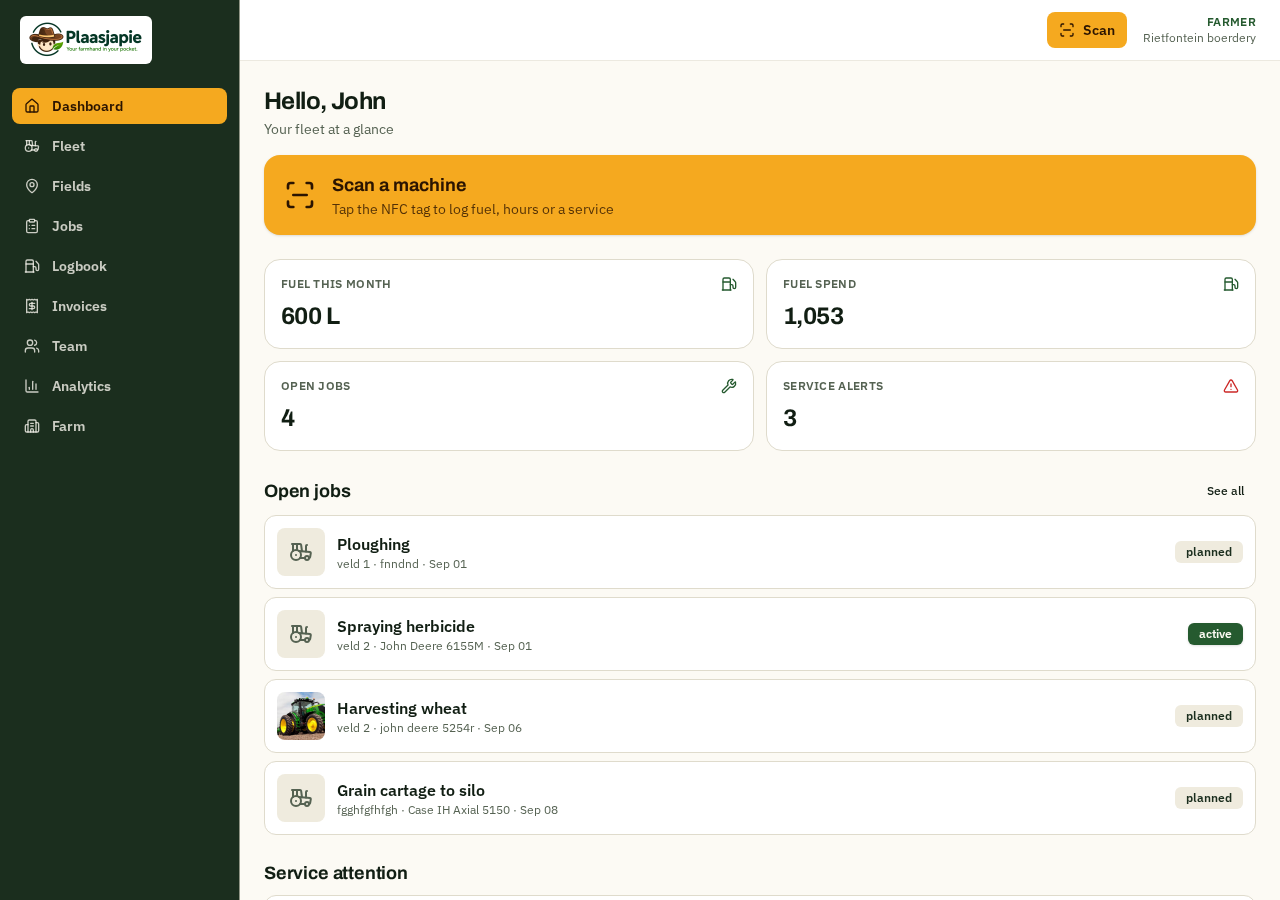Select the Team menu label
This screenshot has height=900, width=1280.
[x=70, y=346]
